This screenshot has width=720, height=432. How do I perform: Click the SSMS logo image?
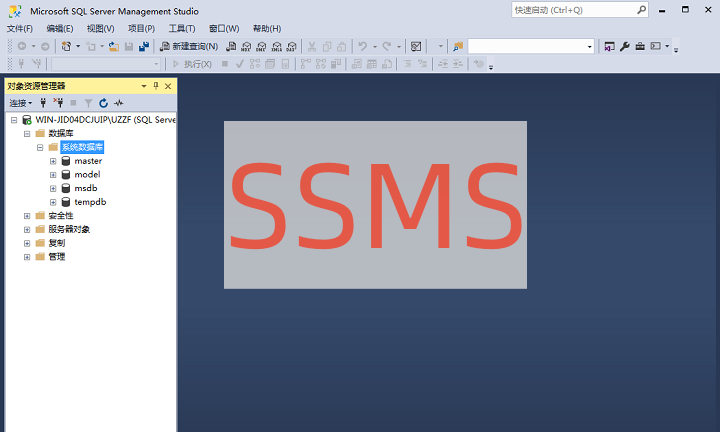375,205
